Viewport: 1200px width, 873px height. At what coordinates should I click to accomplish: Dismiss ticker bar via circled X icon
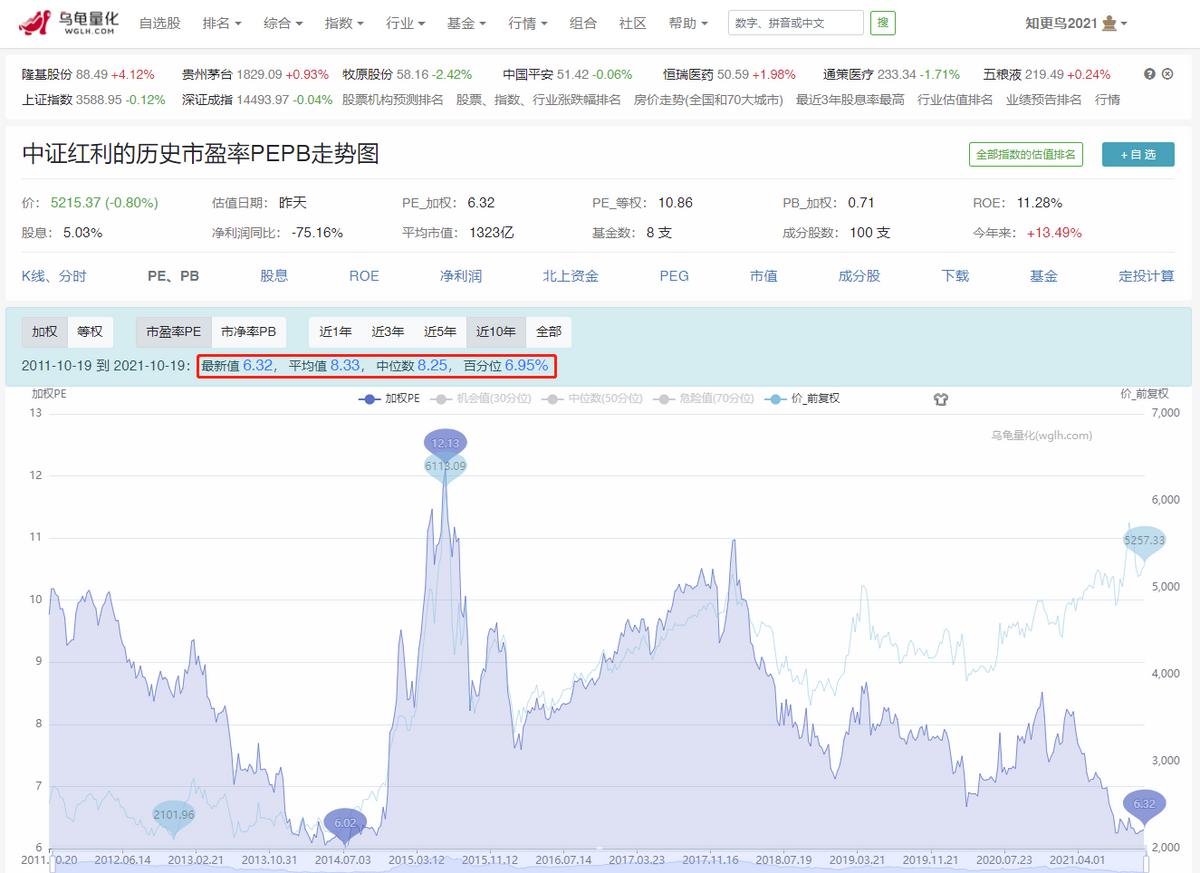point(1166,74)
